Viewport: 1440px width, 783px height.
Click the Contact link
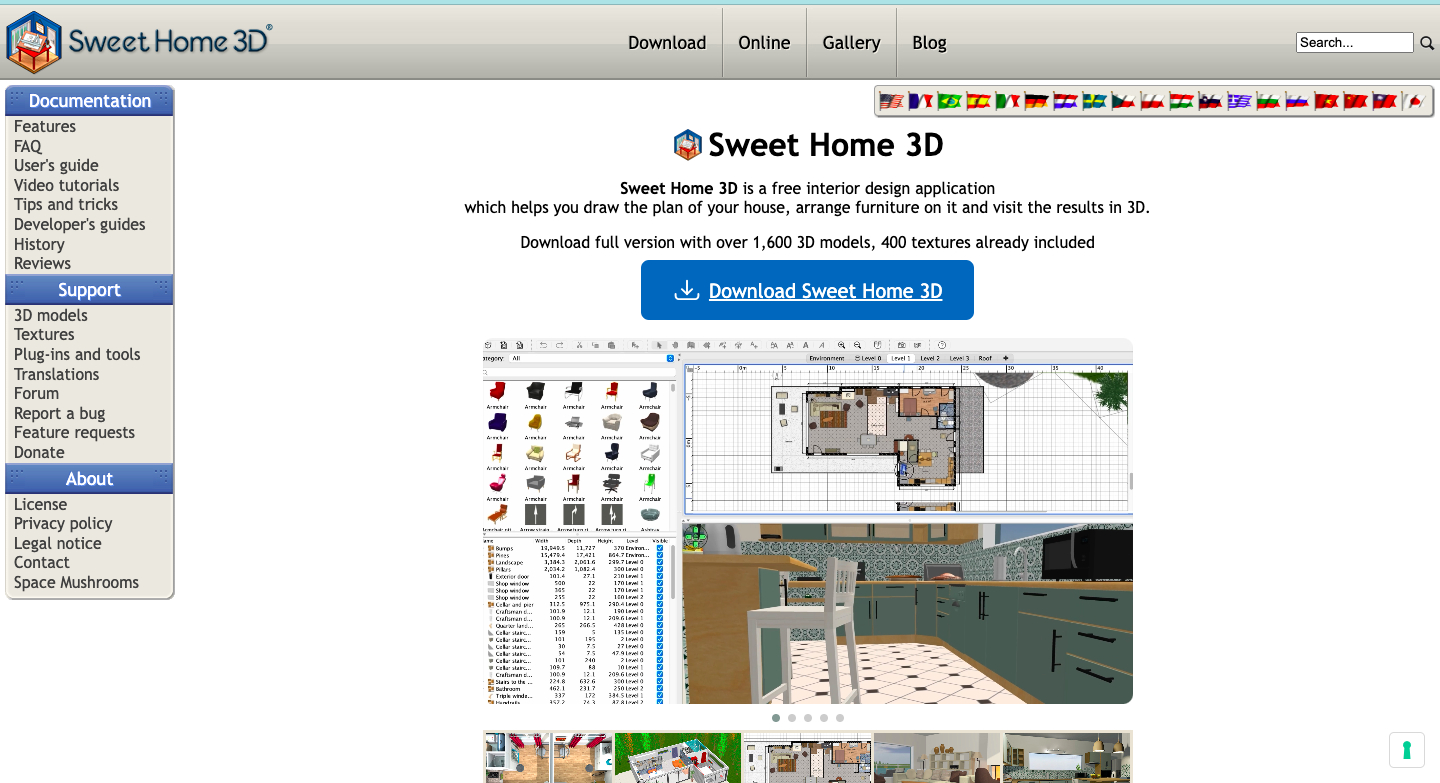tap(41, 562)
